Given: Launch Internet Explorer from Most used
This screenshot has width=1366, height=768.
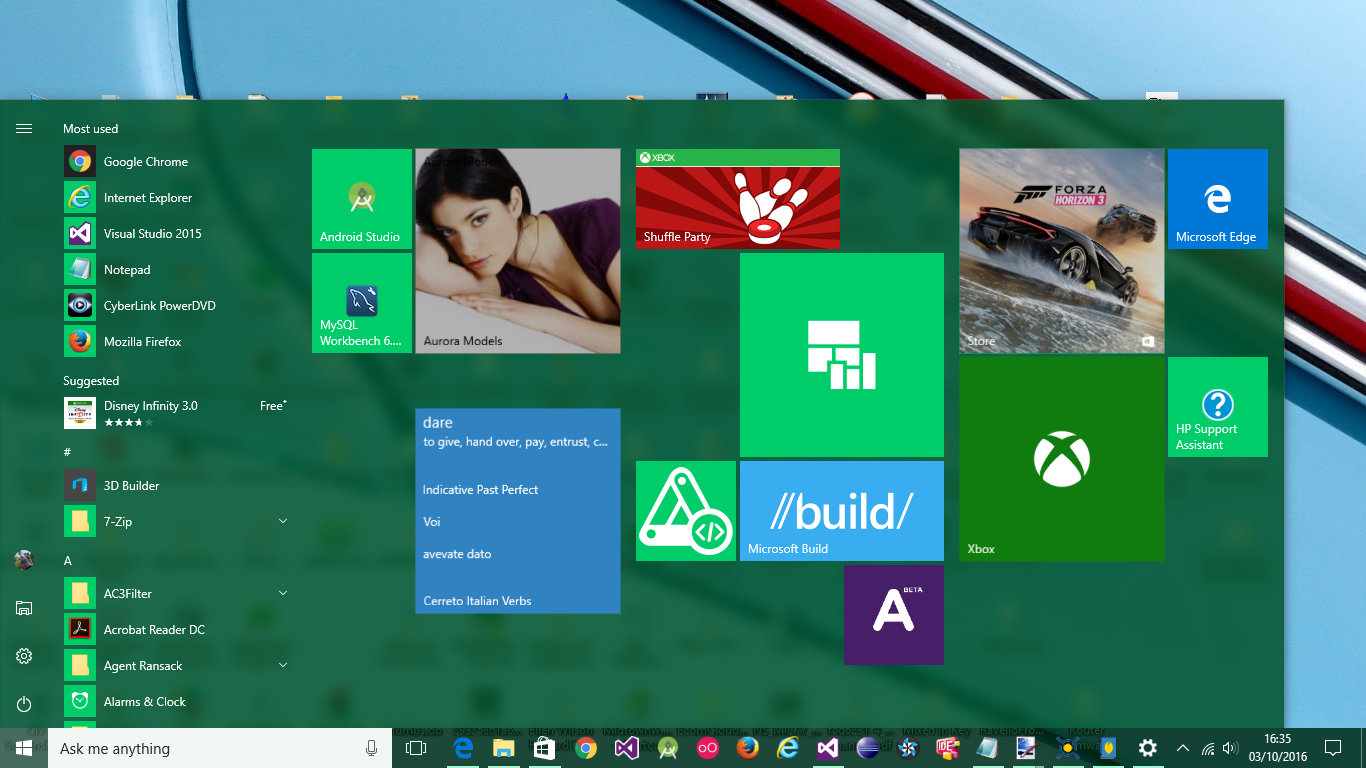Looking at the screenshot, I should (x=176, y=198).
